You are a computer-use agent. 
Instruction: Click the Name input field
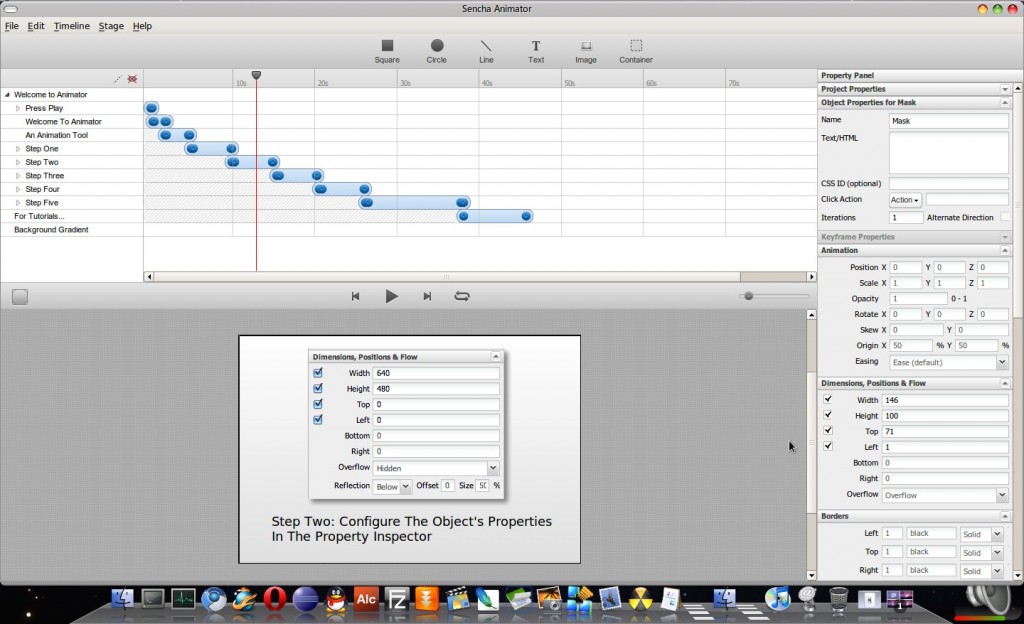point(948,121)
